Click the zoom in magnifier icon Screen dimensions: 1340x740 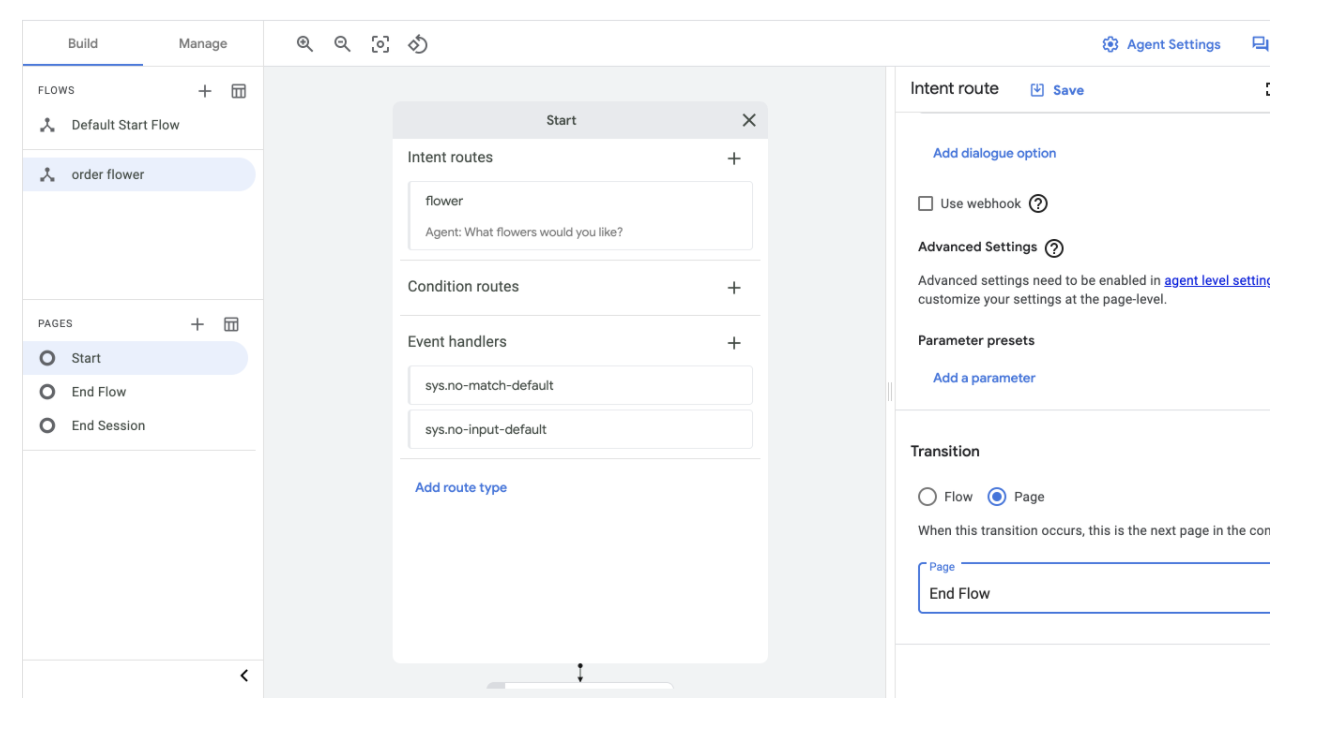click(305, 44)
